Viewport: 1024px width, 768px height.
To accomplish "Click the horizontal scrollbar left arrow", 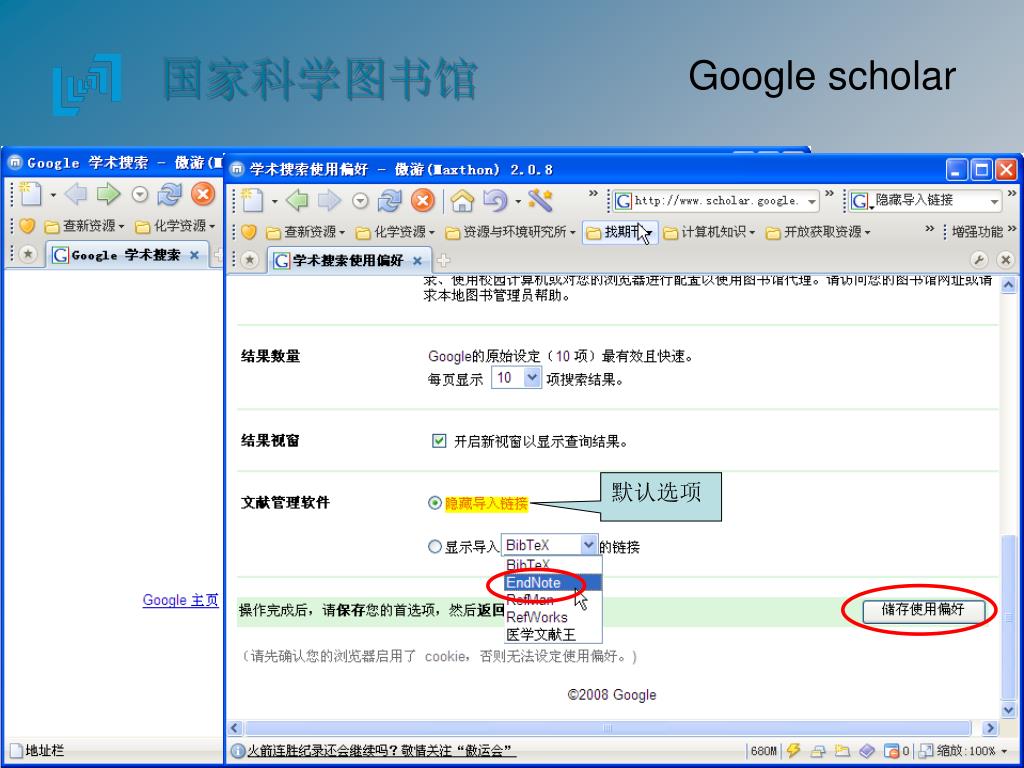I will click(235, 728).
